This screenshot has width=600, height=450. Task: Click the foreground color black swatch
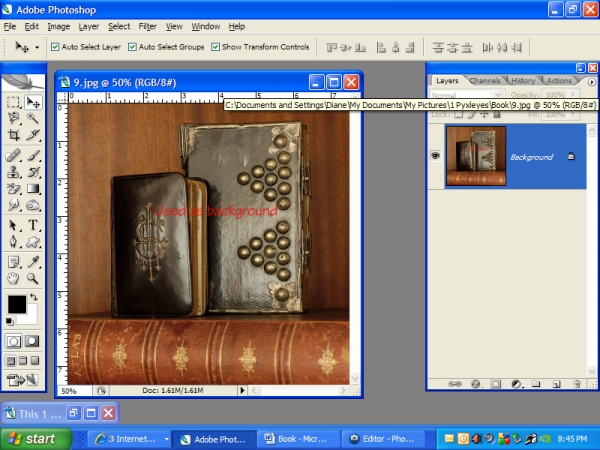[17, 305]
